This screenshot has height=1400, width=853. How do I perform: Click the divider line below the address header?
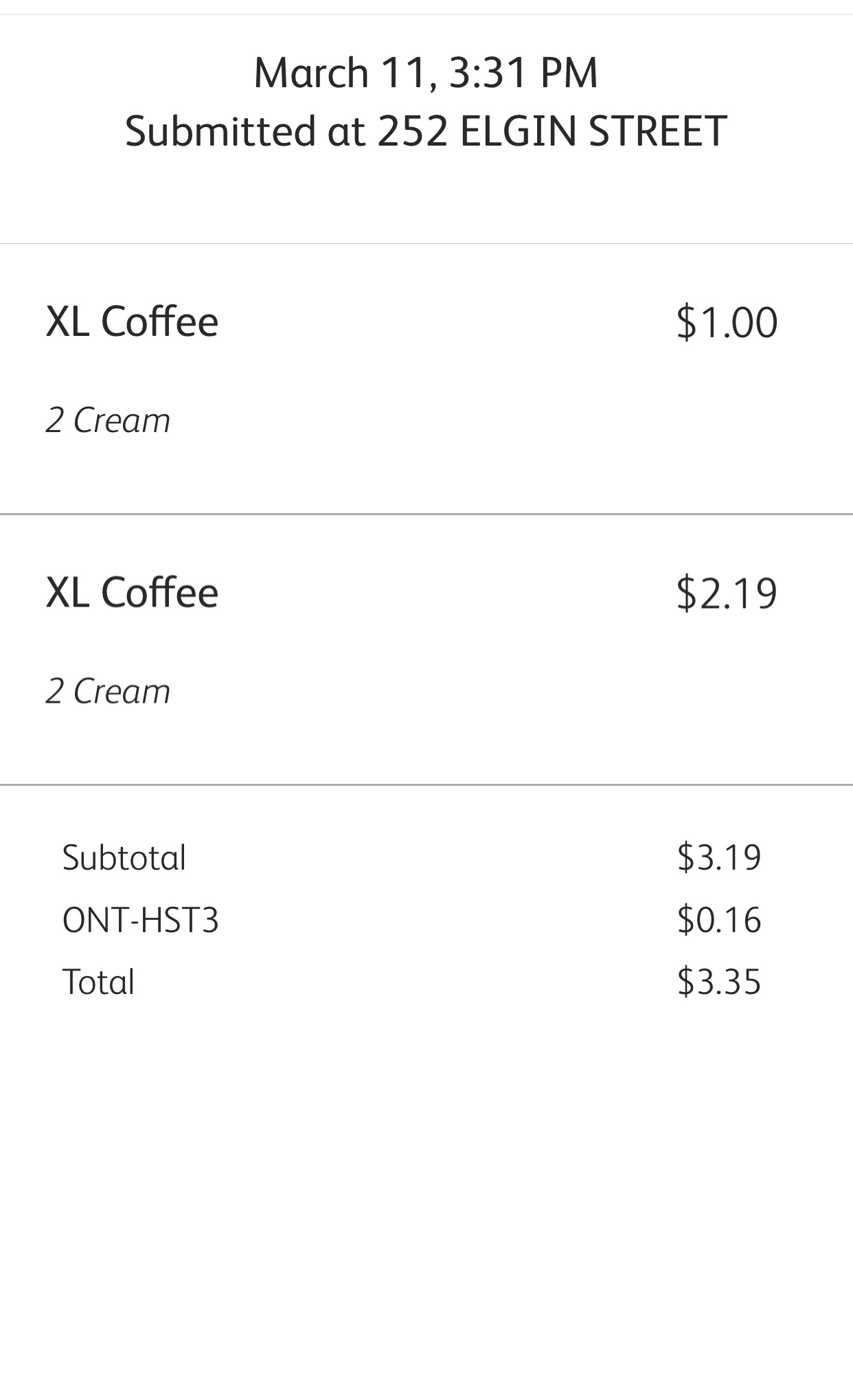427,243
